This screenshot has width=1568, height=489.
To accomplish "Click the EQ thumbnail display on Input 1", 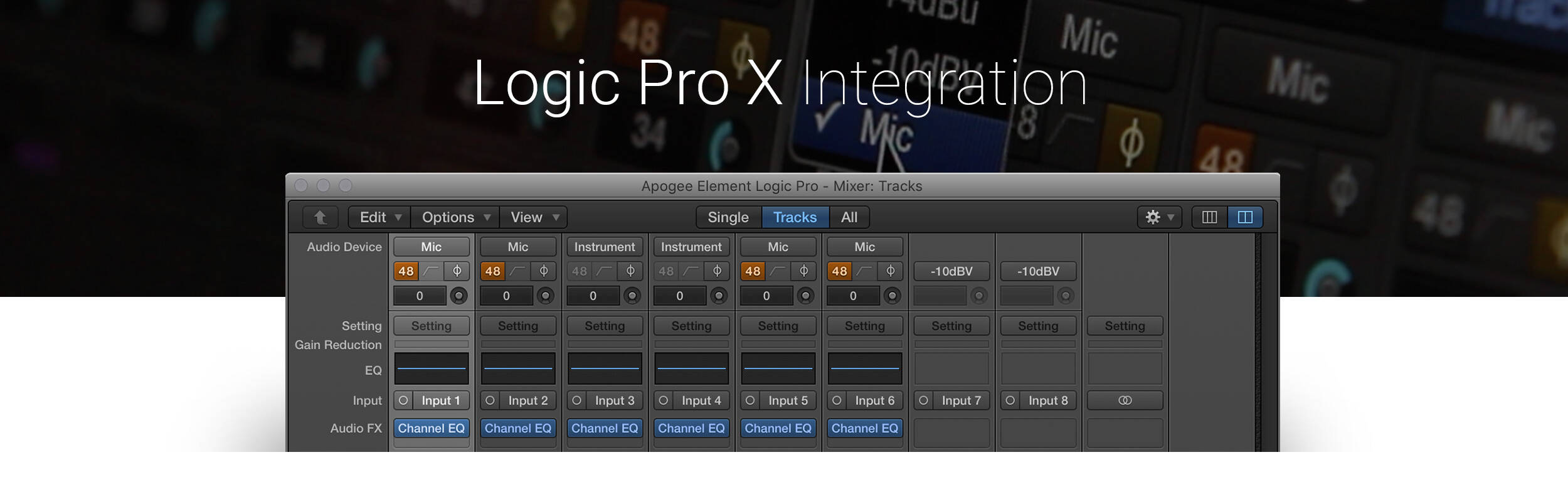I will click(432, 368).
